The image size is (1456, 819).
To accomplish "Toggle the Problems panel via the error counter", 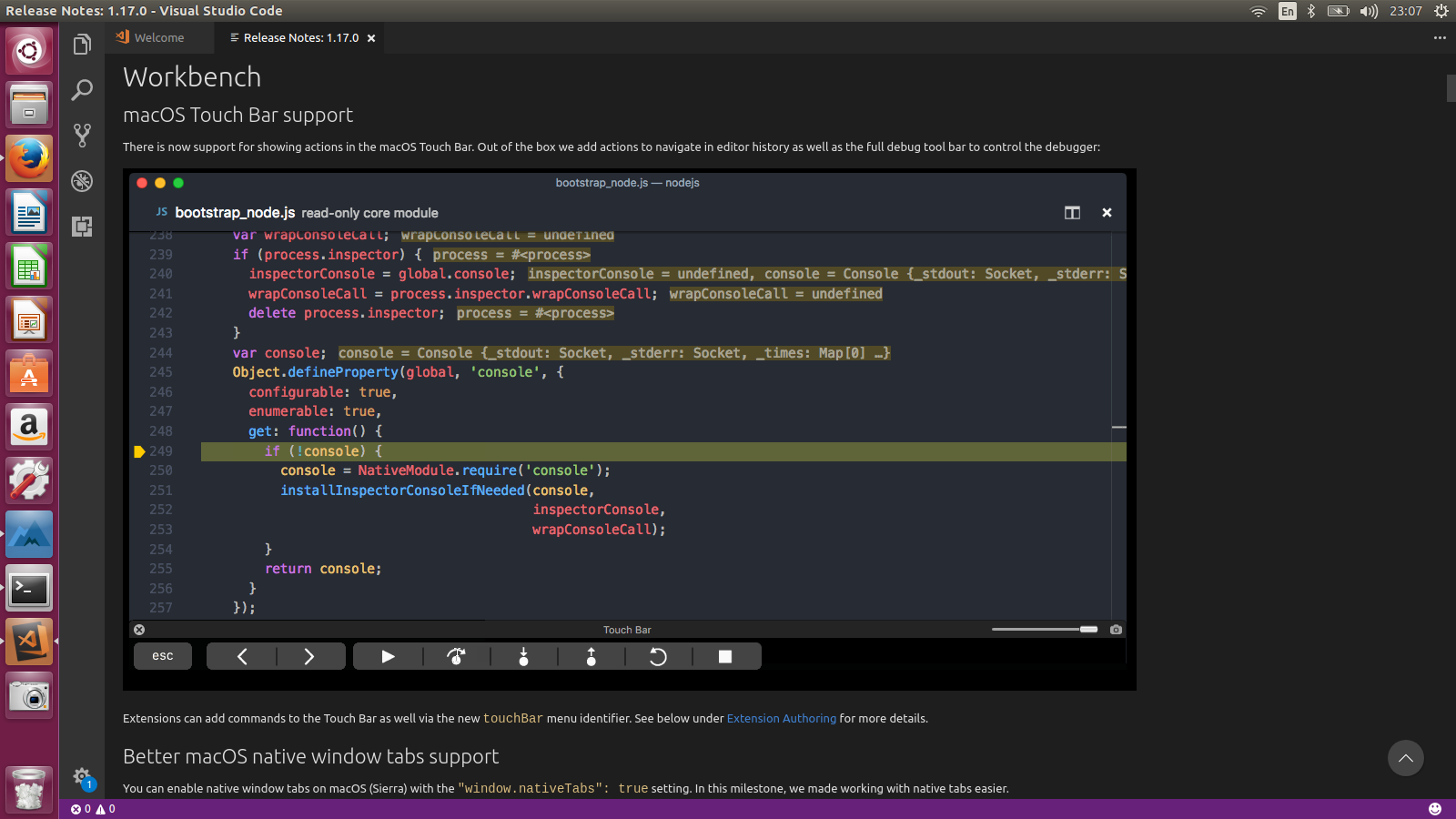I will pyautogui.click(x=80, y=808).
